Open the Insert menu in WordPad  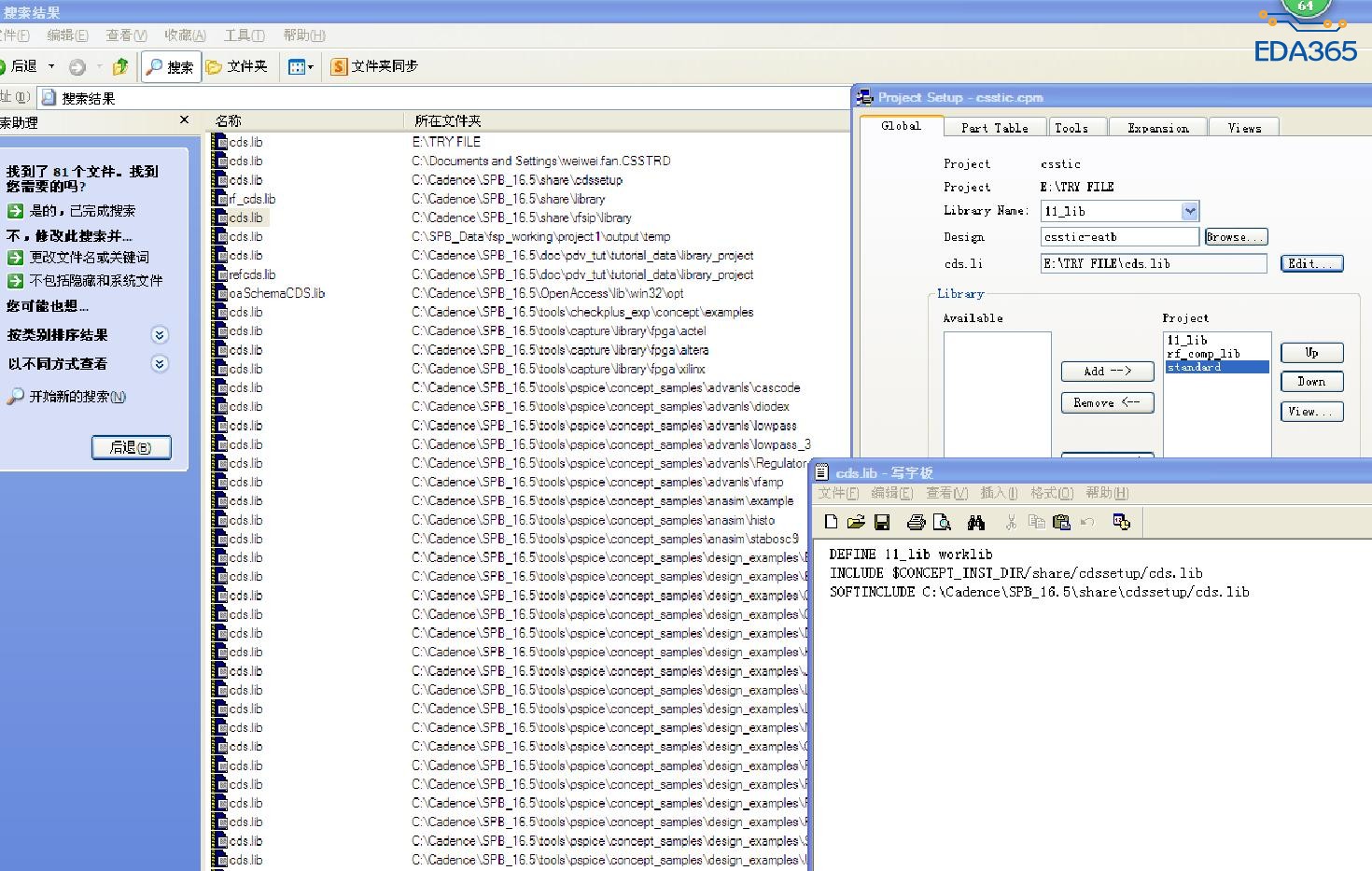[x=998, y=493]
